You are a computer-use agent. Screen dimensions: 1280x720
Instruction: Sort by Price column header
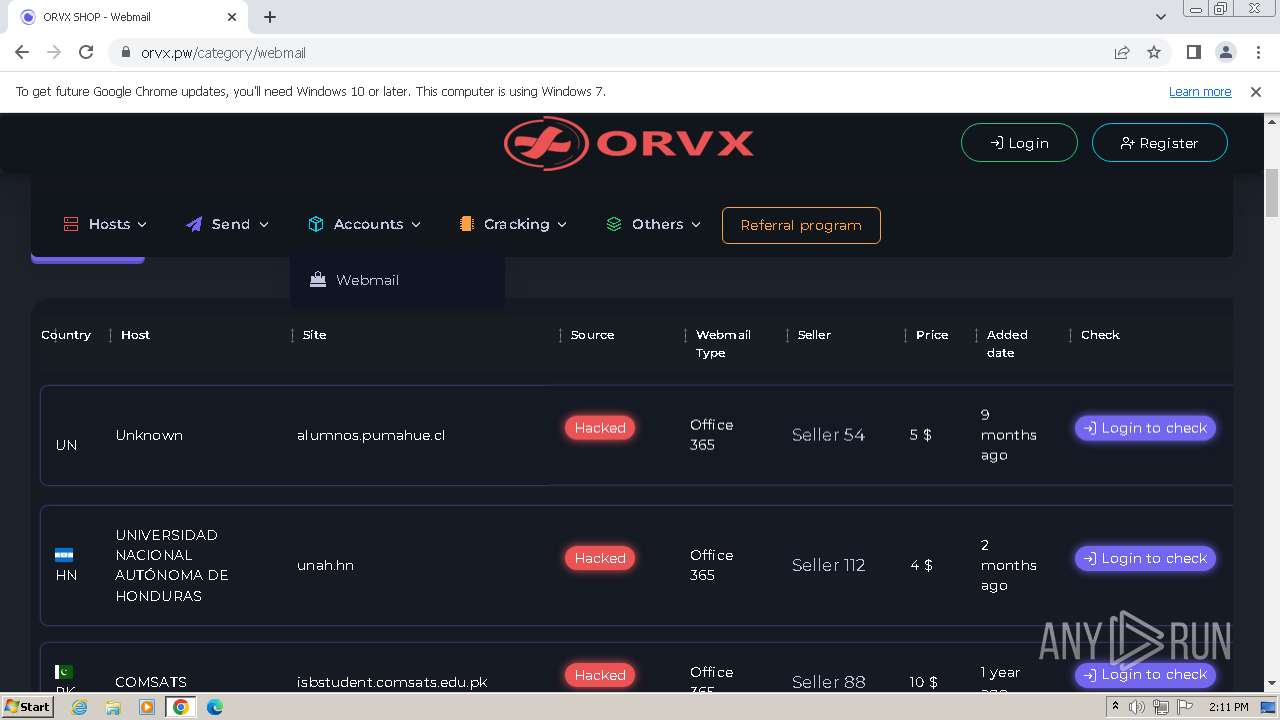932,335
